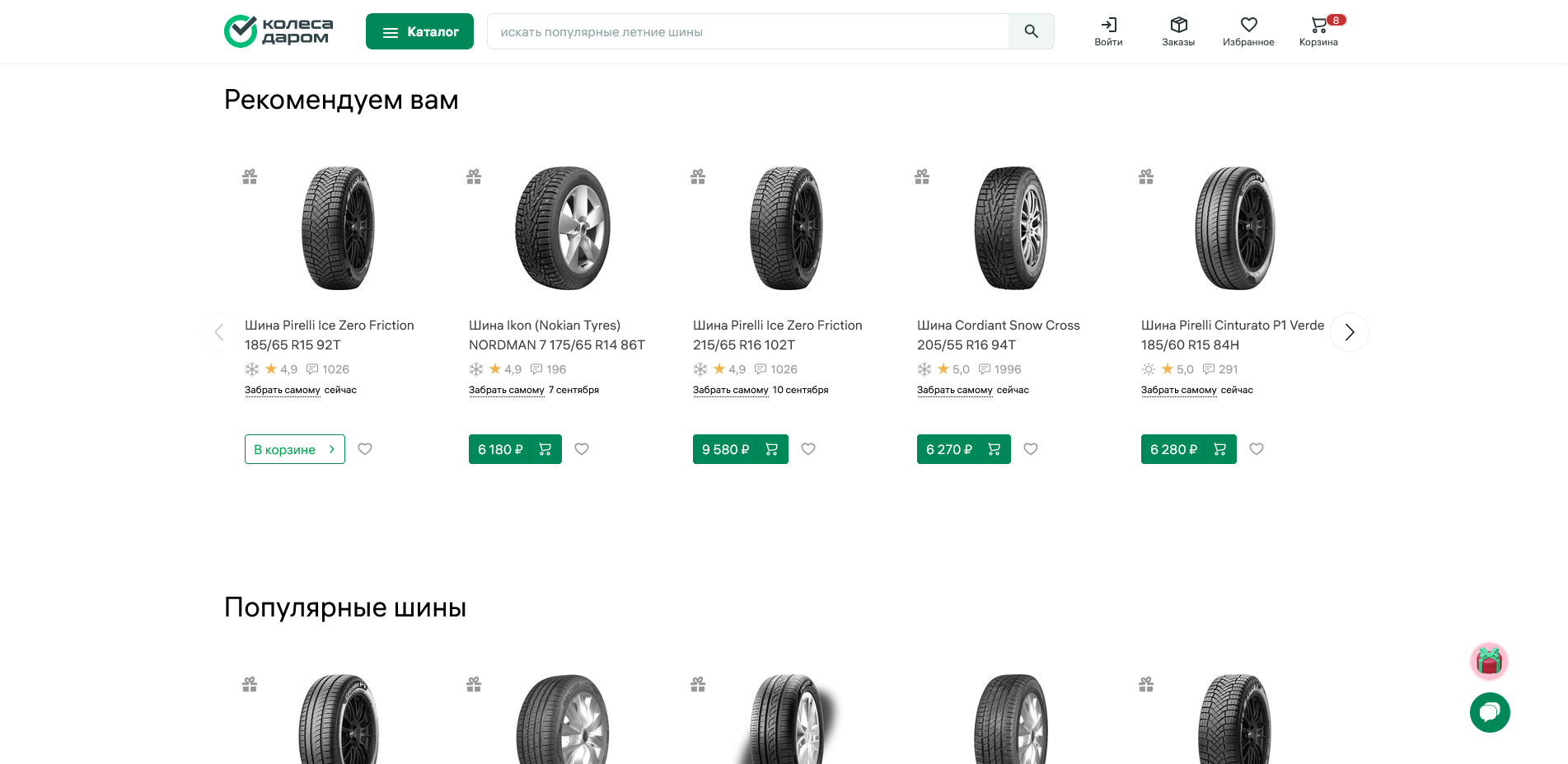Open Избранное favorites in header
Viewport: 1568px width, 764px height.
(1248, 30)
